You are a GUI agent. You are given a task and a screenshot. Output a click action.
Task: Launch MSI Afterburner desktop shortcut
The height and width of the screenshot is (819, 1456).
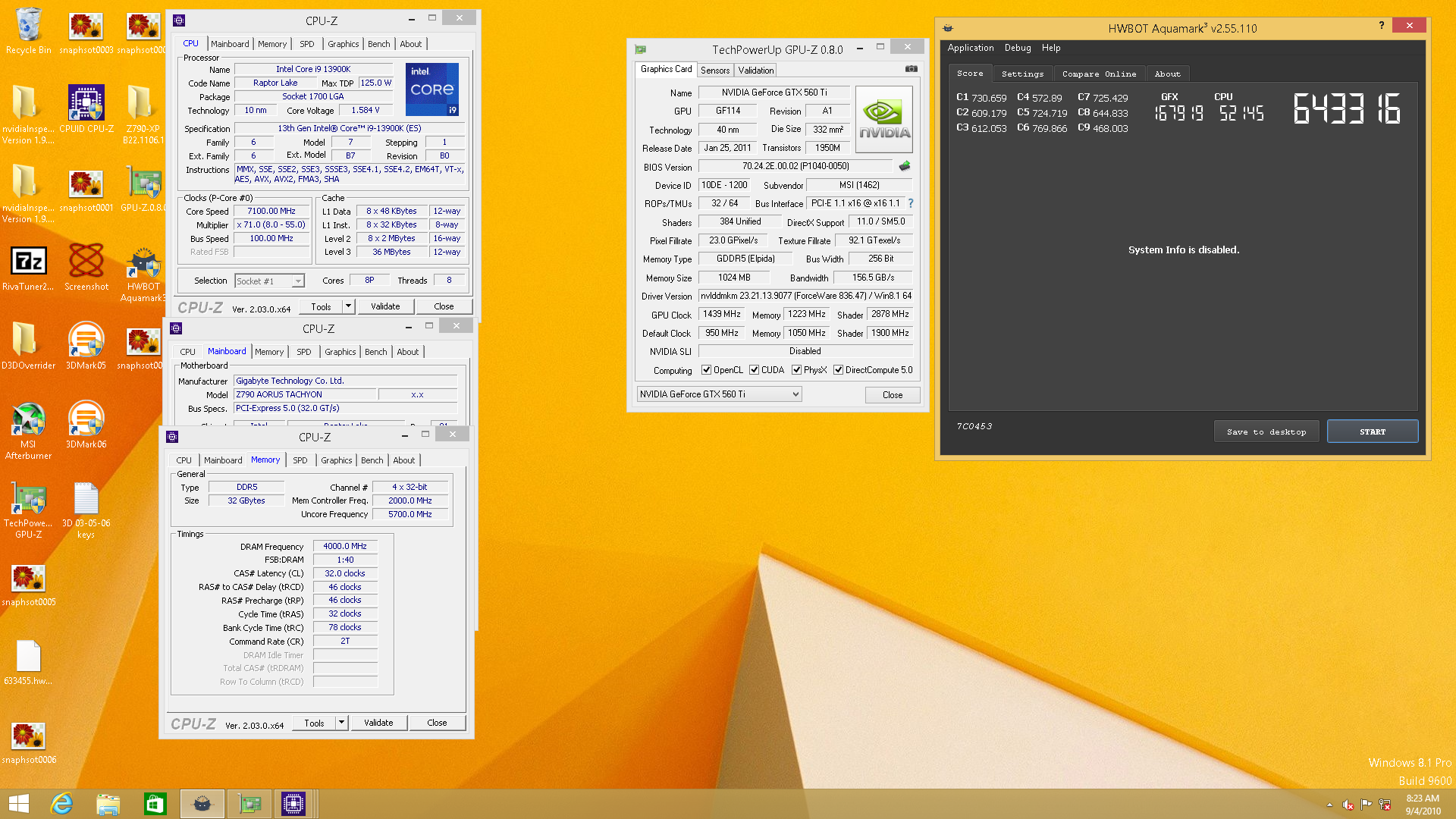tap(28, 431)
